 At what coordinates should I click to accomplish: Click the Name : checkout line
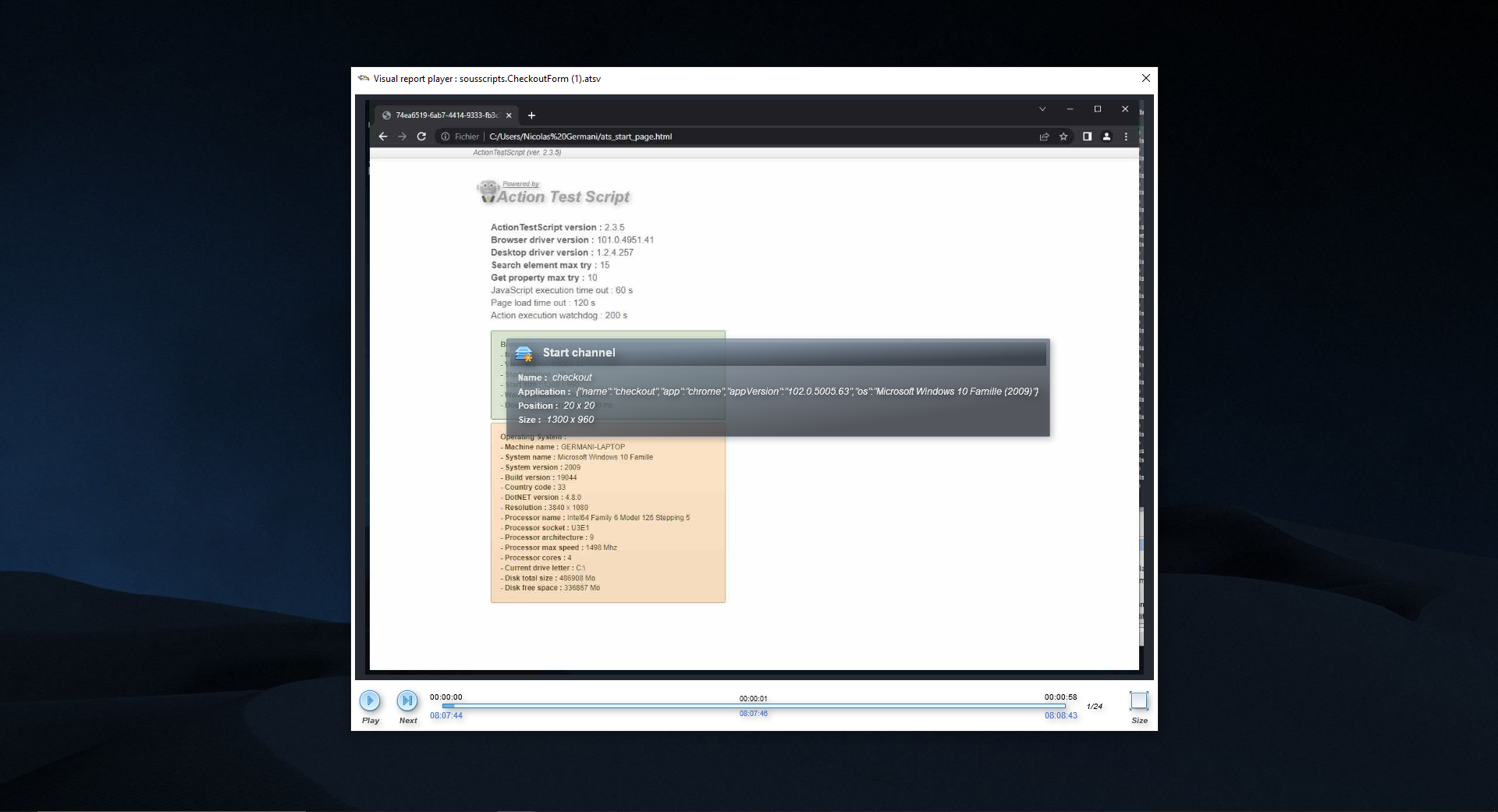pyautogui.click(x=555, y=378)
